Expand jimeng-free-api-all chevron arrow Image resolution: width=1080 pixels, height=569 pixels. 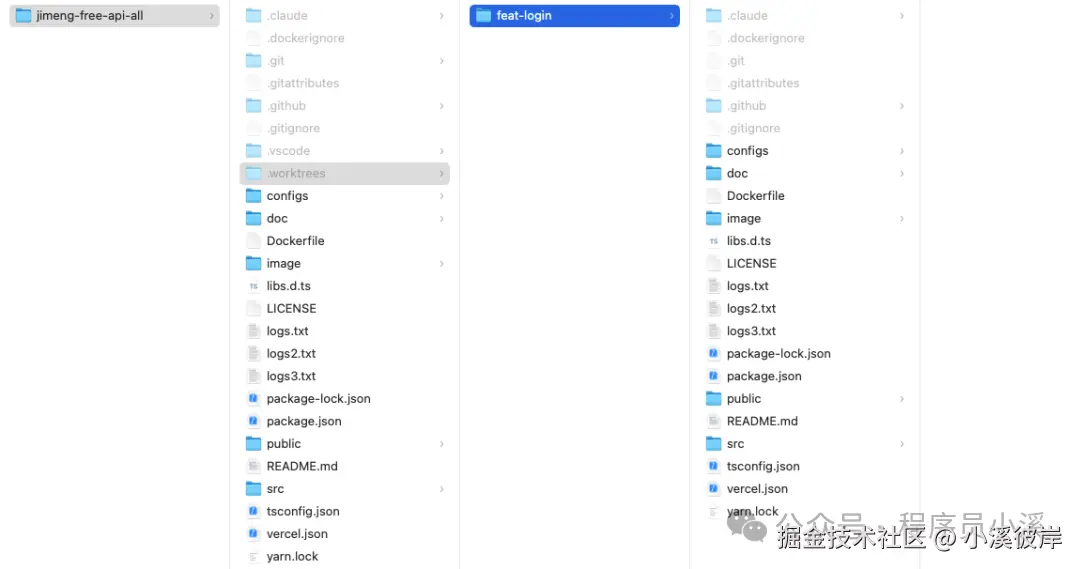coord(211,15)
